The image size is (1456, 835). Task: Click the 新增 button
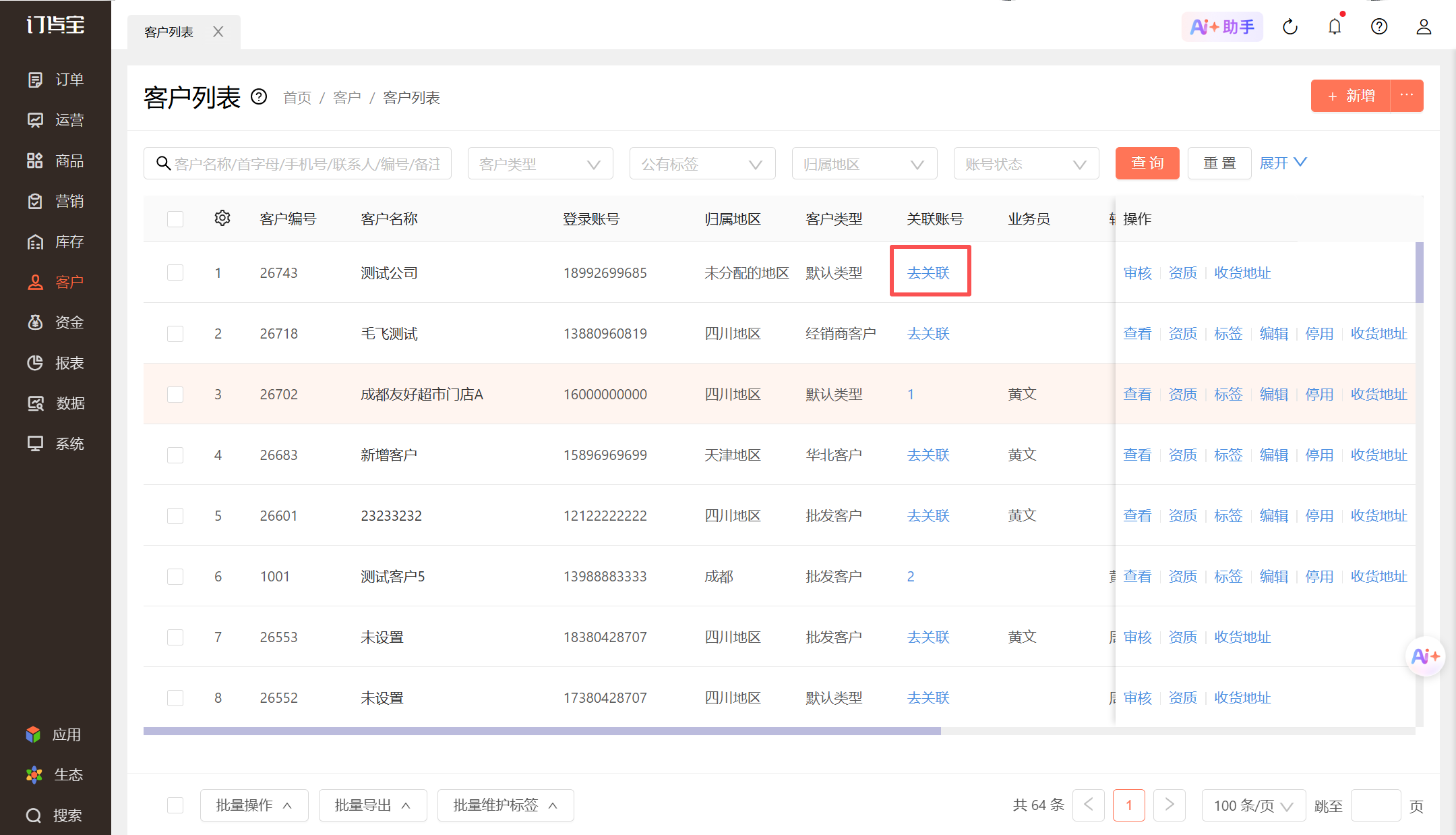point(1351,96)
